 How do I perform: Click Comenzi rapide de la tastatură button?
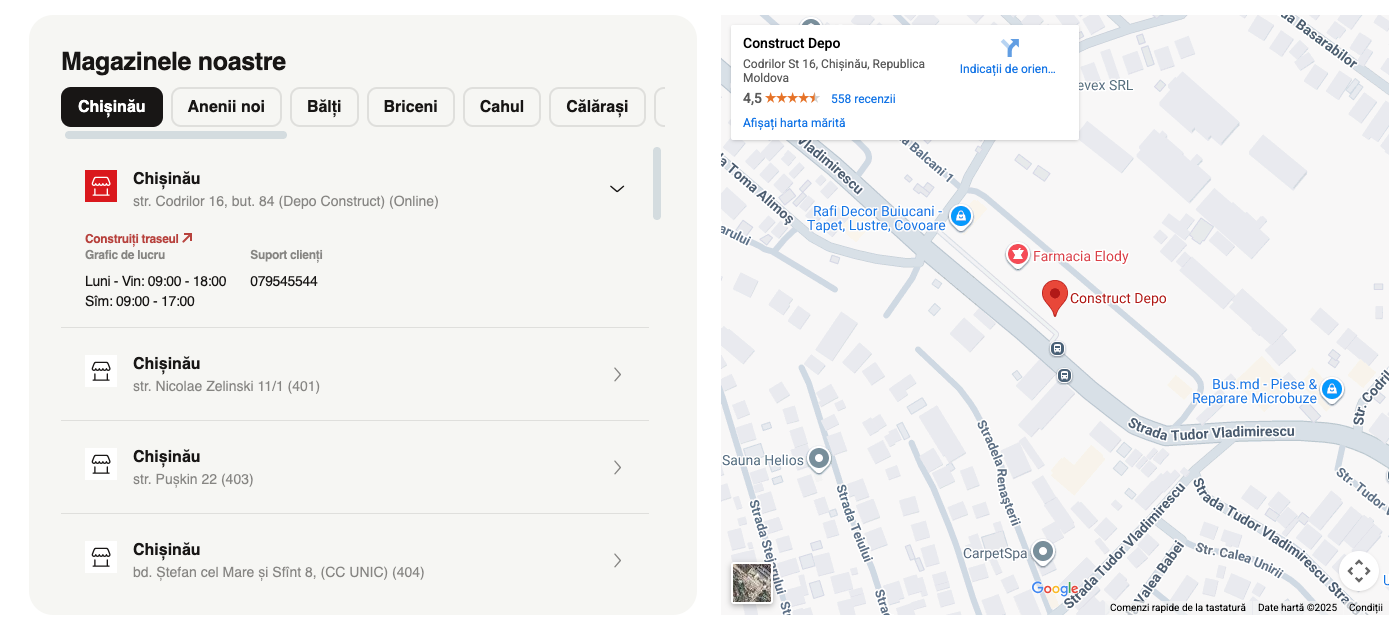[1177, 608]
